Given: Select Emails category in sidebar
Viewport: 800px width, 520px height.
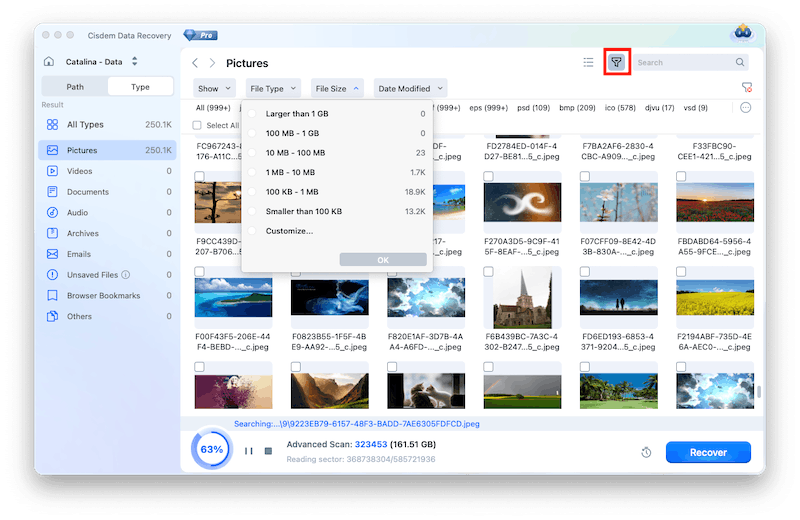Looking at the screenshot, I should [x=107, y=254].
